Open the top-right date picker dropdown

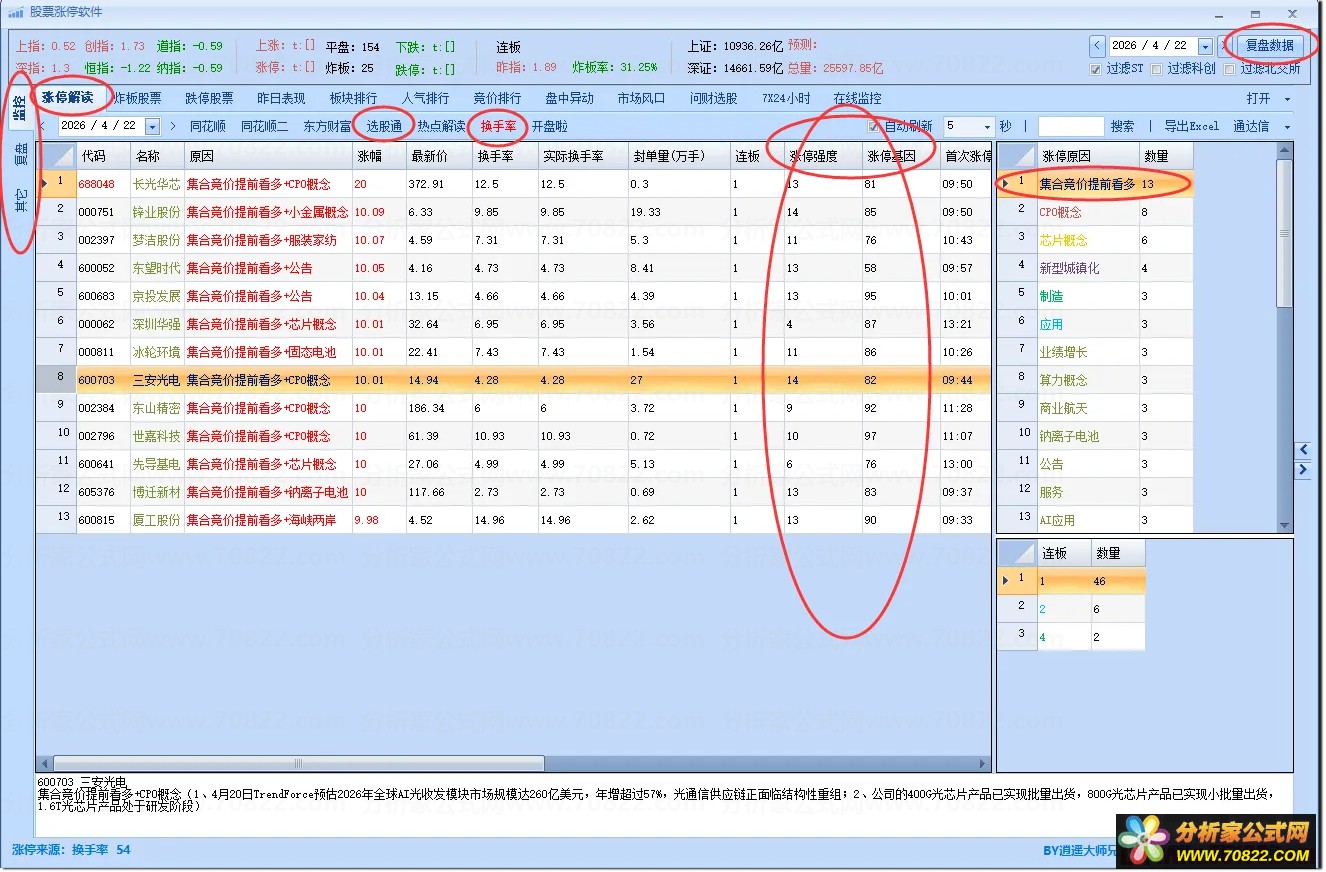pyautogui.click(x=1205, y=46)
